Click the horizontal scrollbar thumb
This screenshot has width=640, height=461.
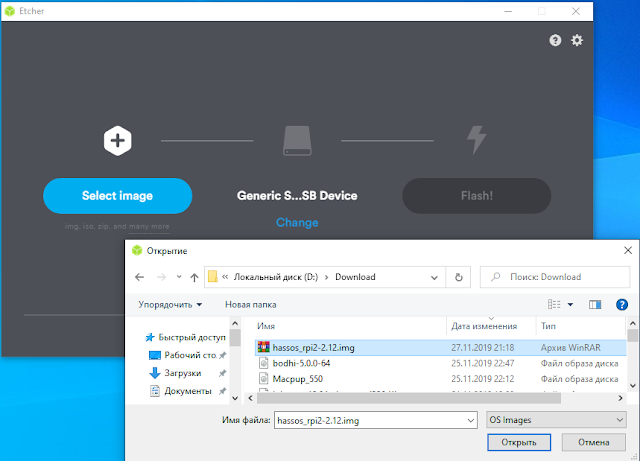pyautogui.click(x=409, y=398)
